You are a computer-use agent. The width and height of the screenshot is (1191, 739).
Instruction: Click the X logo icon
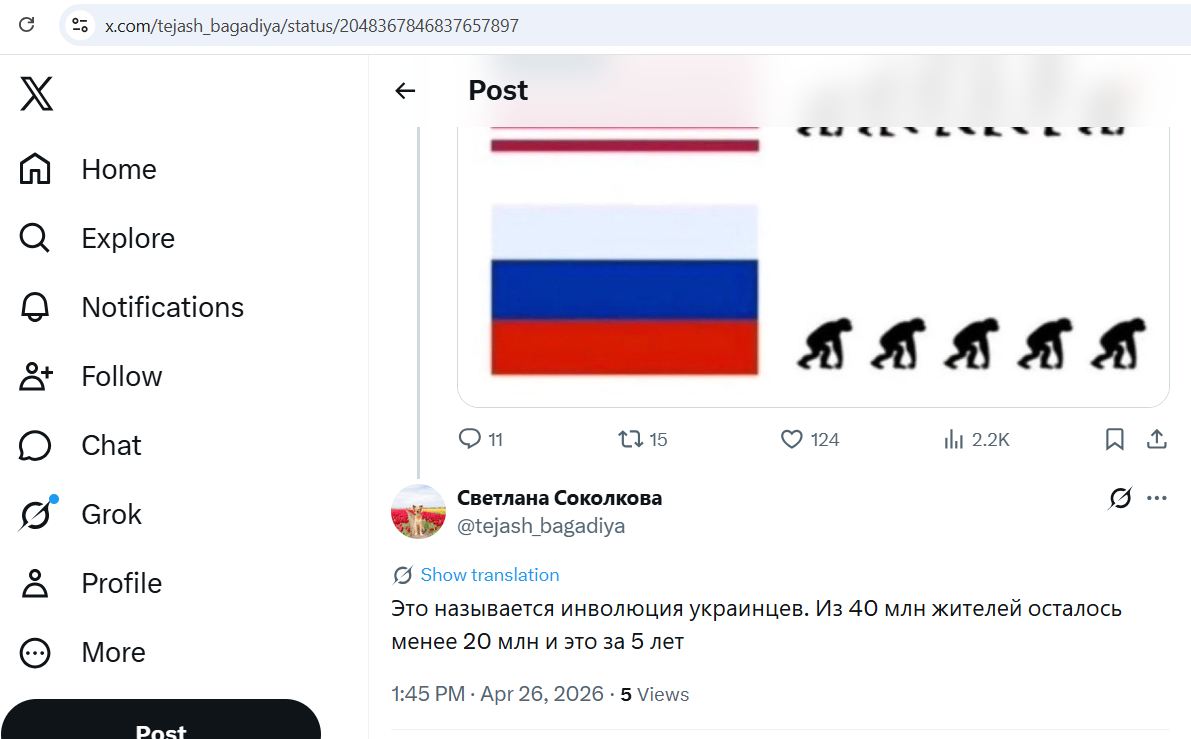[x=36, y=95]
